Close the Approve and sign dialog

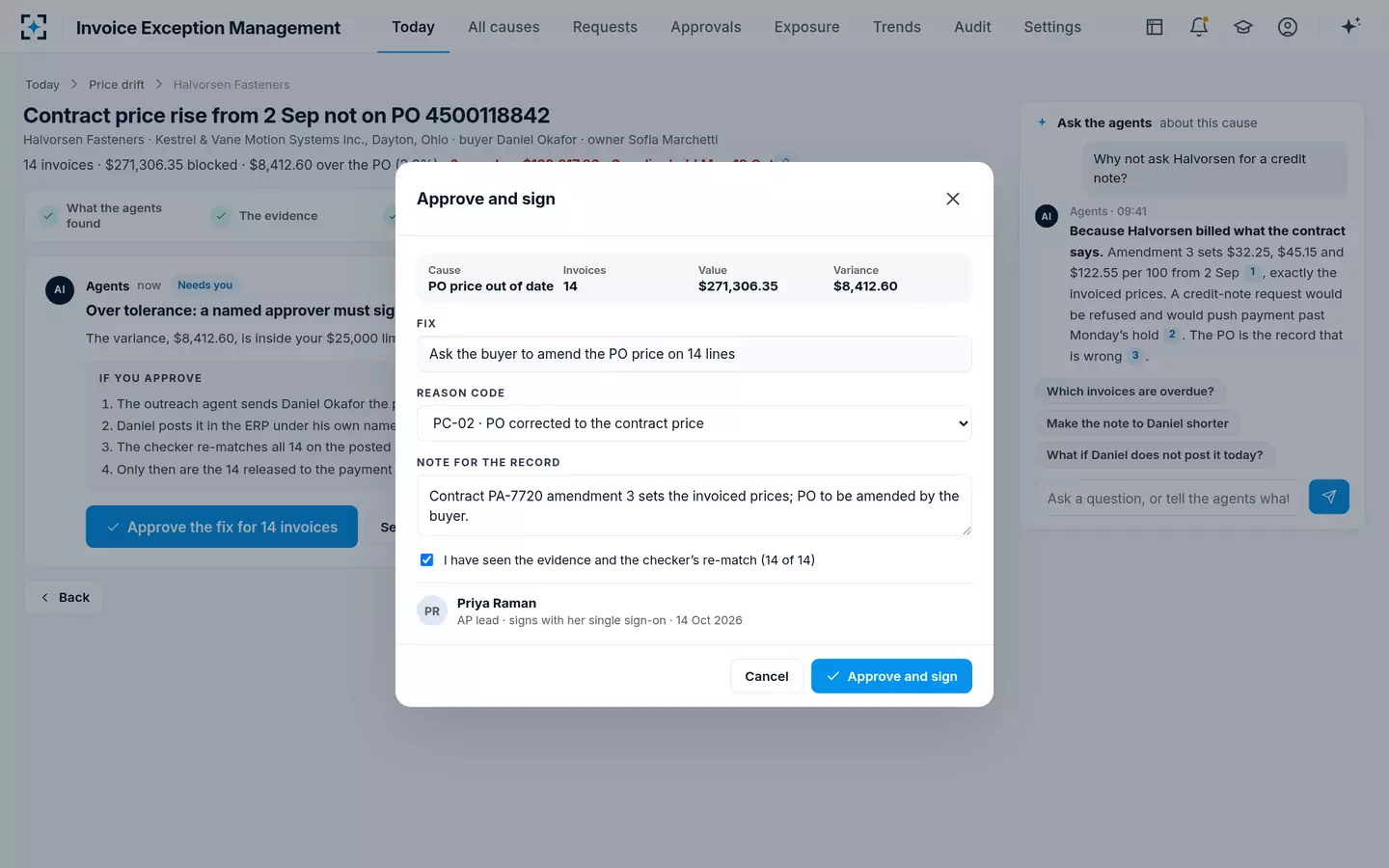click(953, 199)
